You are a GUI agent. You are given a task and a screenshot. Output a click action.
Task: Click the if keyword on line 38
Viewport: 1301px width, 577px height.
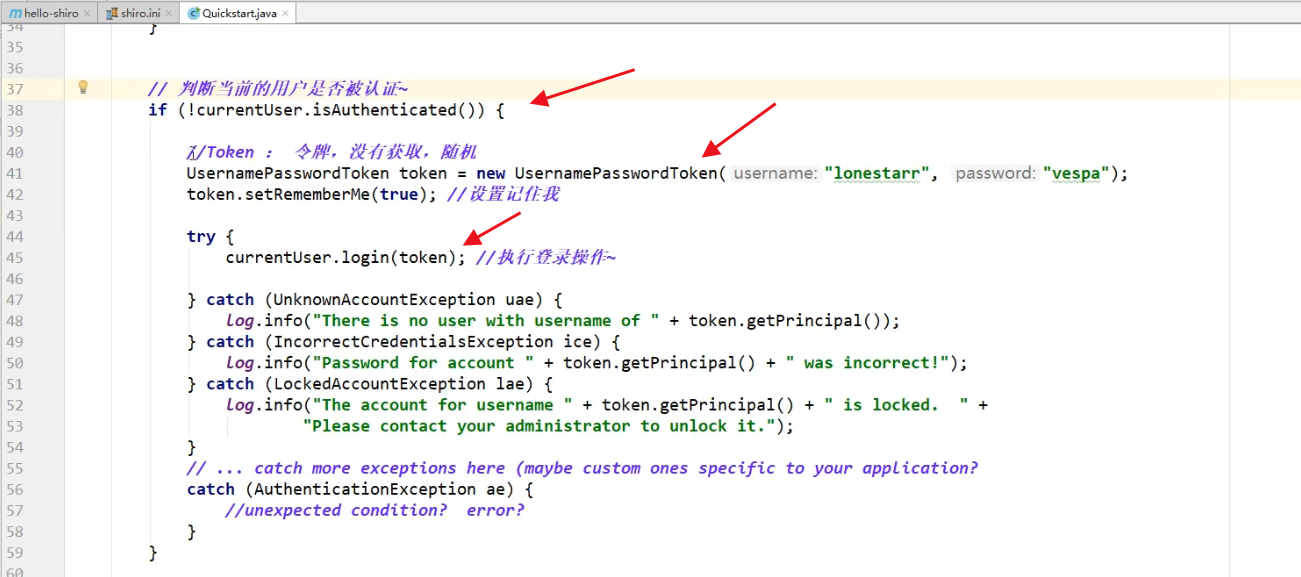coord(158,110)
